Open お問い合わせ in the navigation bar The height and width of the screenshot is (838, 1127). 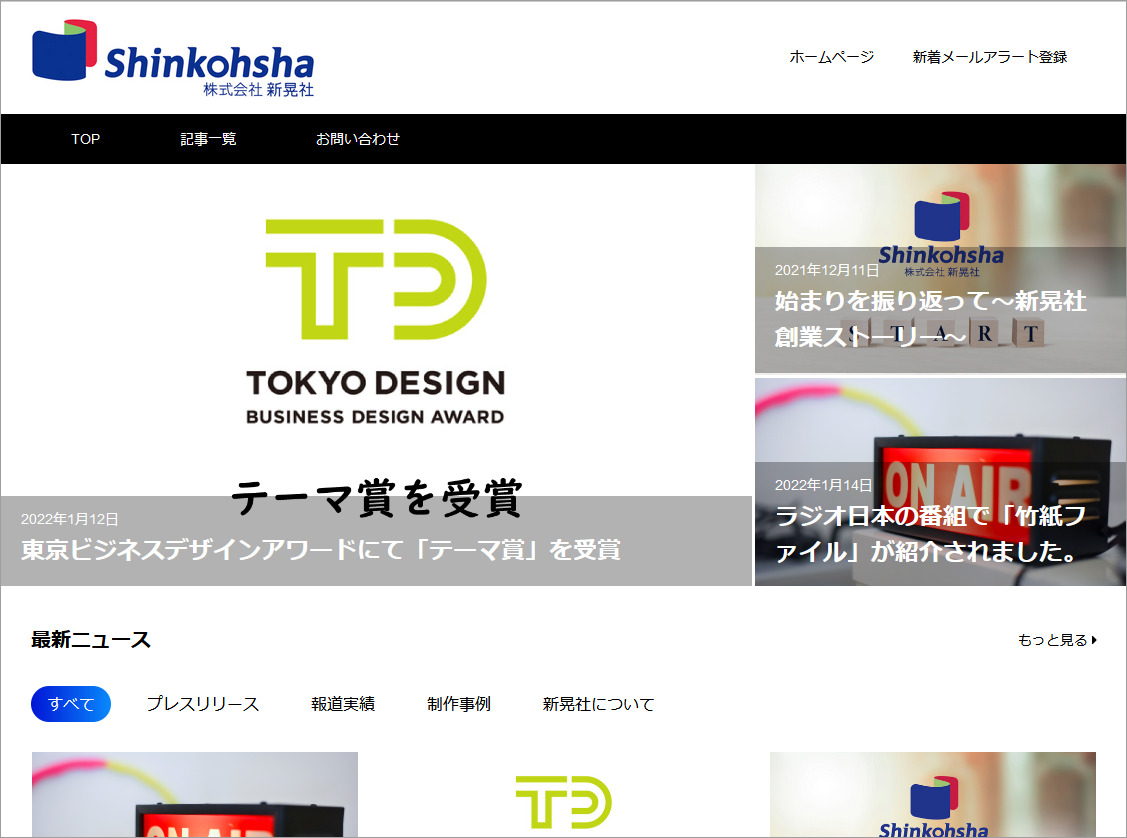(358, 139)
